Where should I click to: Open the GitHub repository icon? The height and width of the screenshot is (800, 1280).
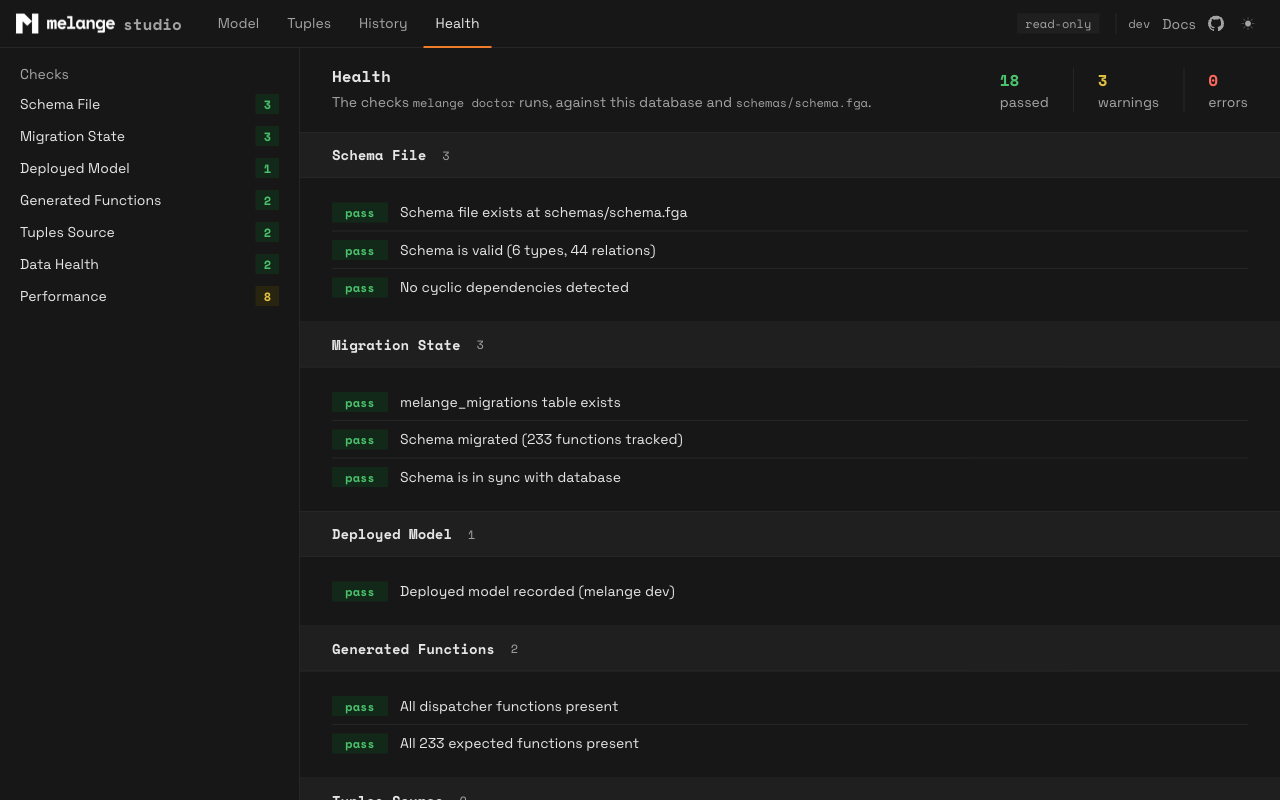tap(1216, 23)
